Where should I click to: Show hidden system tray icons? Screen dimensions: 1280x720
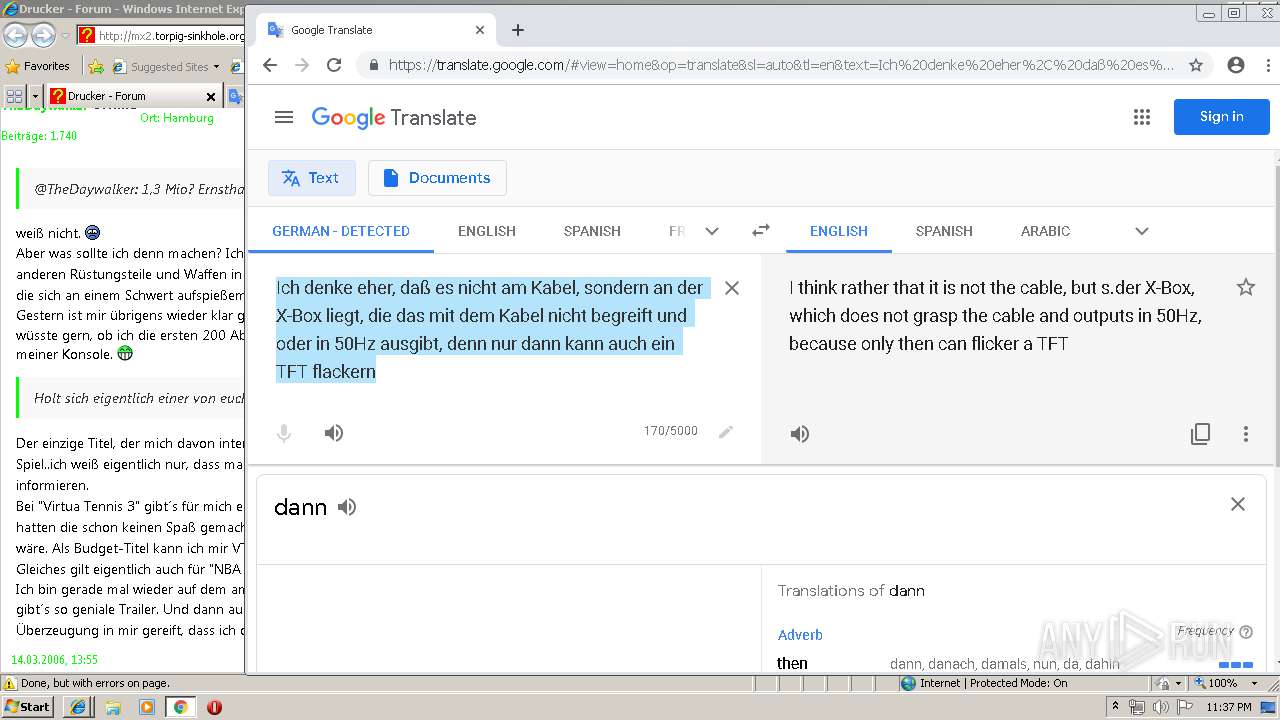pyautogui.click(x=1116, y=707)
